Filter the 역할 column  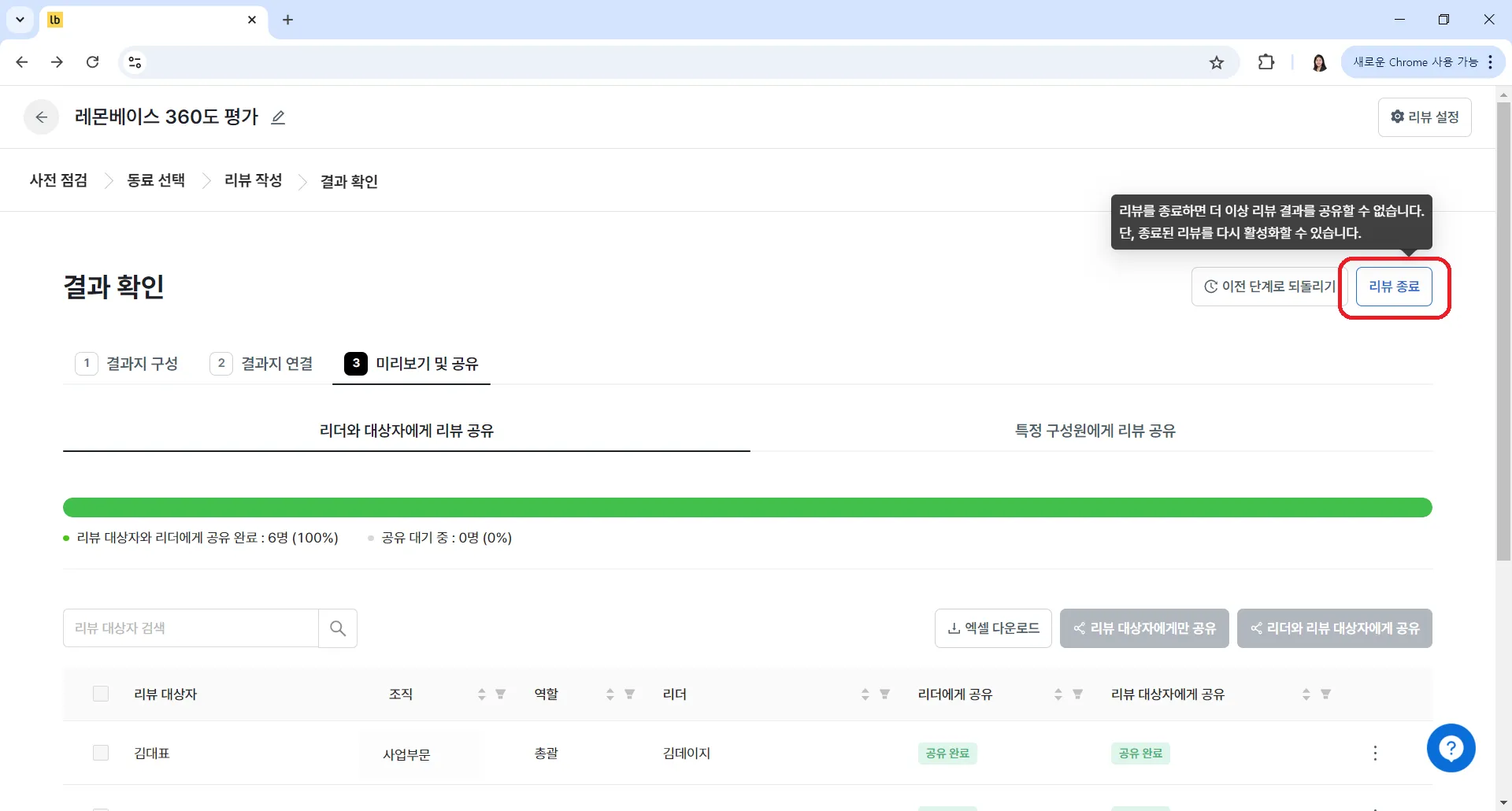[x=630, y=694]
